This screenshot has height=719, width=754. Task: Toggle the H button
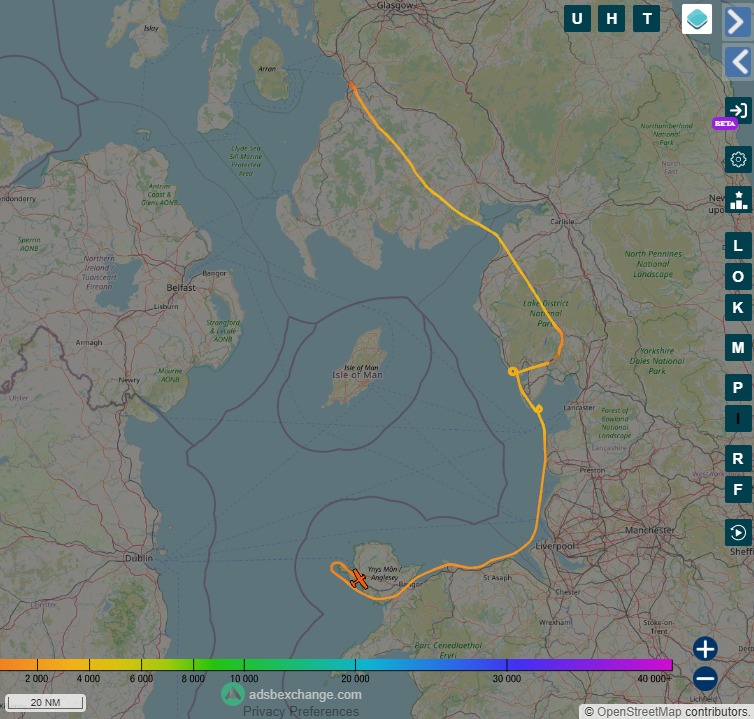coord(612,19)
